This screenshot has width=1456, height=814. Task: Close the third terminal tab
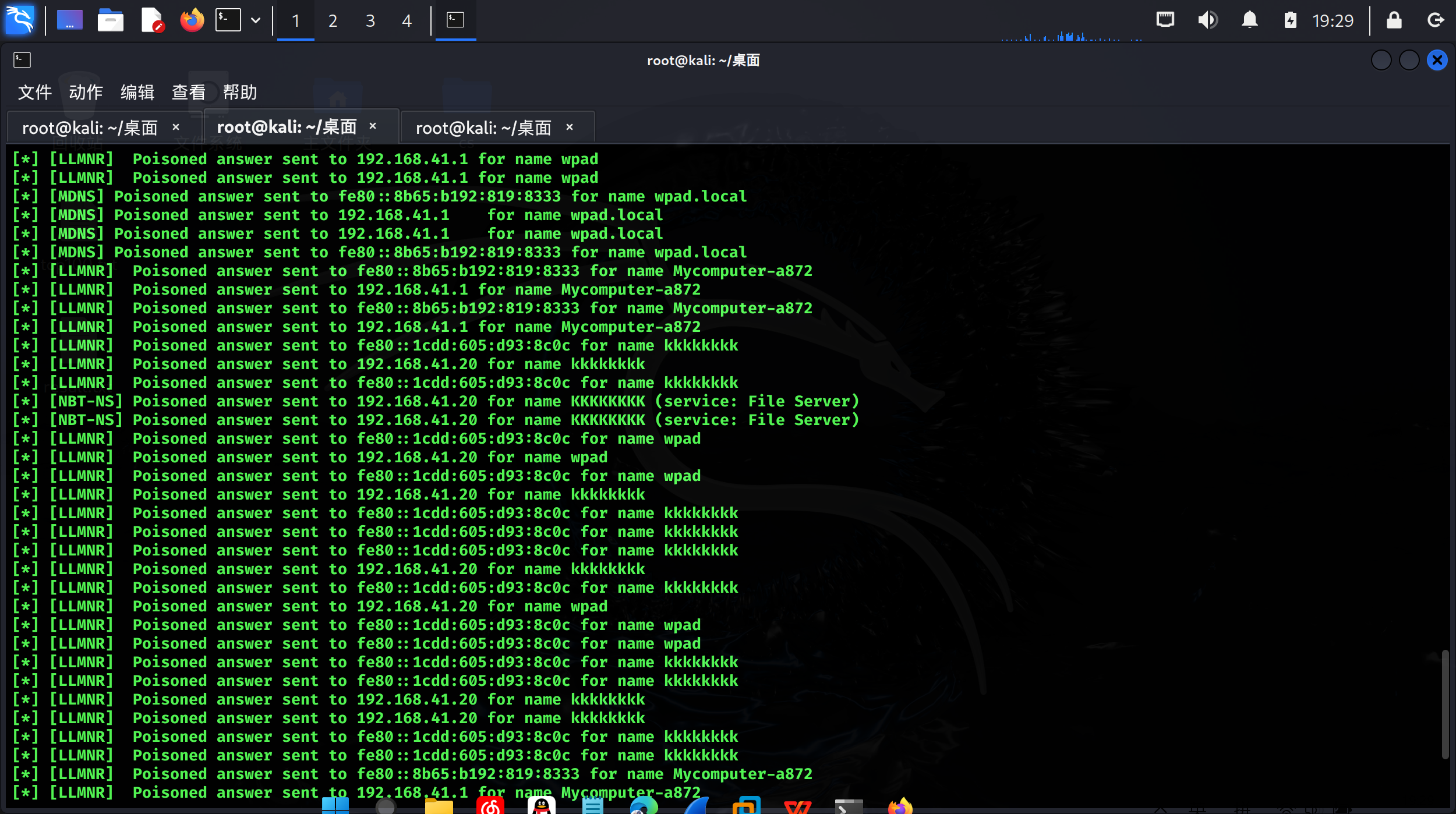tap(570, 127)
